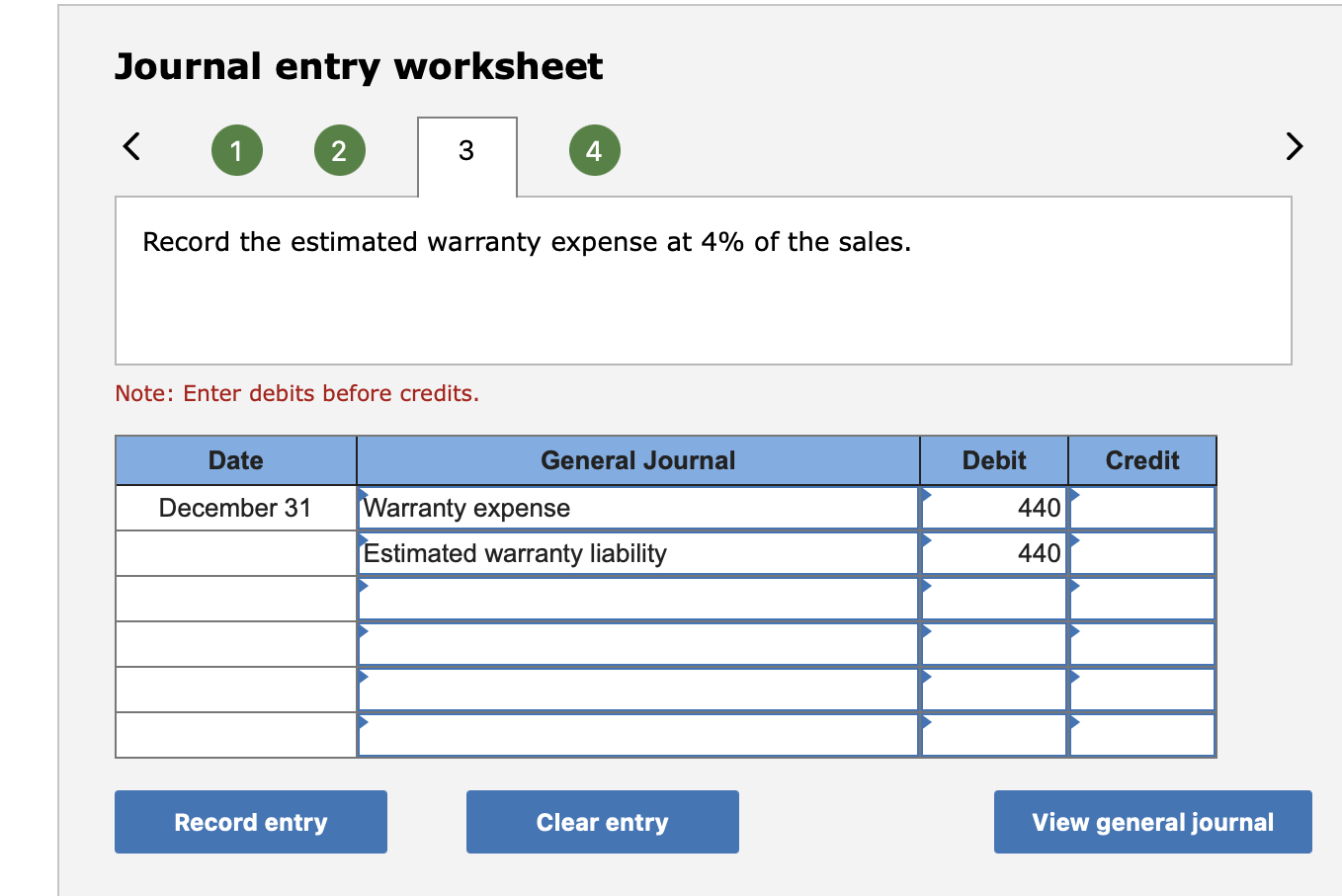Open journal entry step 2
The height and width of the screenshot is (896, 1342).
click(x=340, y=150)
